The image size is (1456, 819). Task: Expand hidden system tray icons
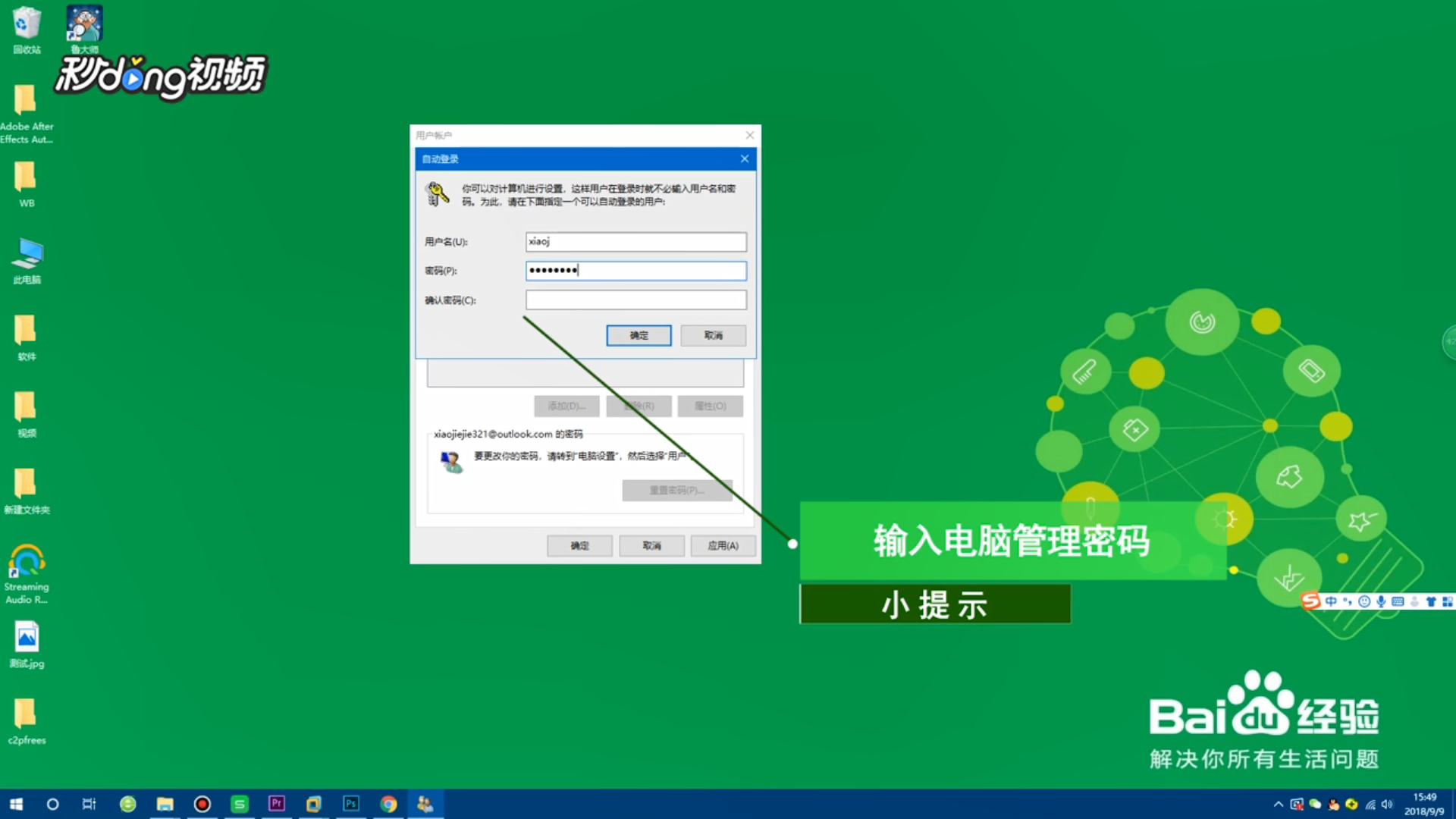tap(1279, 805)
